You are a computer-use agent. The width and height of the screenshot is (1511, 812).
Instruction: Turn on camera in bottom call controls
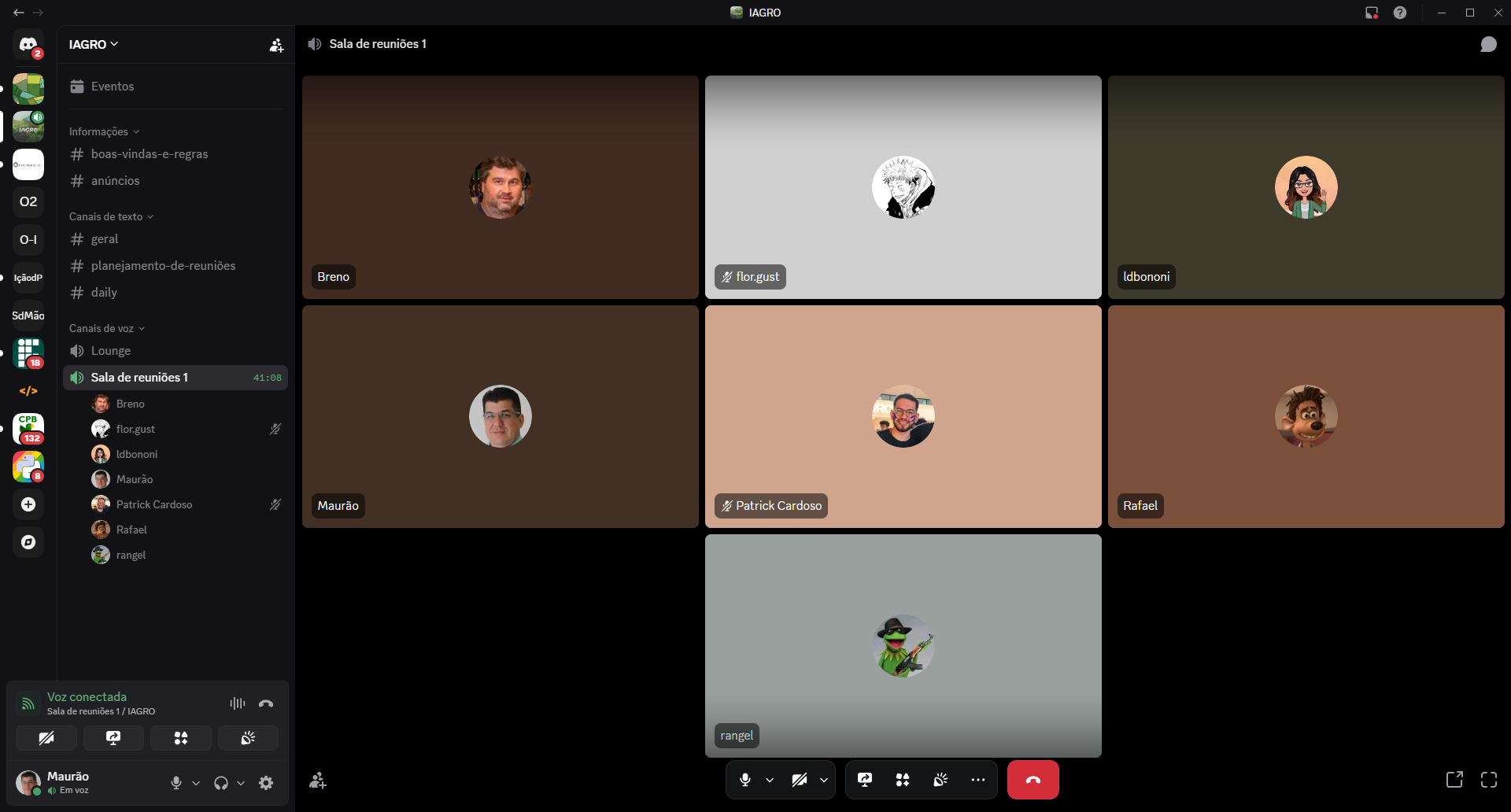click(800, 780)
